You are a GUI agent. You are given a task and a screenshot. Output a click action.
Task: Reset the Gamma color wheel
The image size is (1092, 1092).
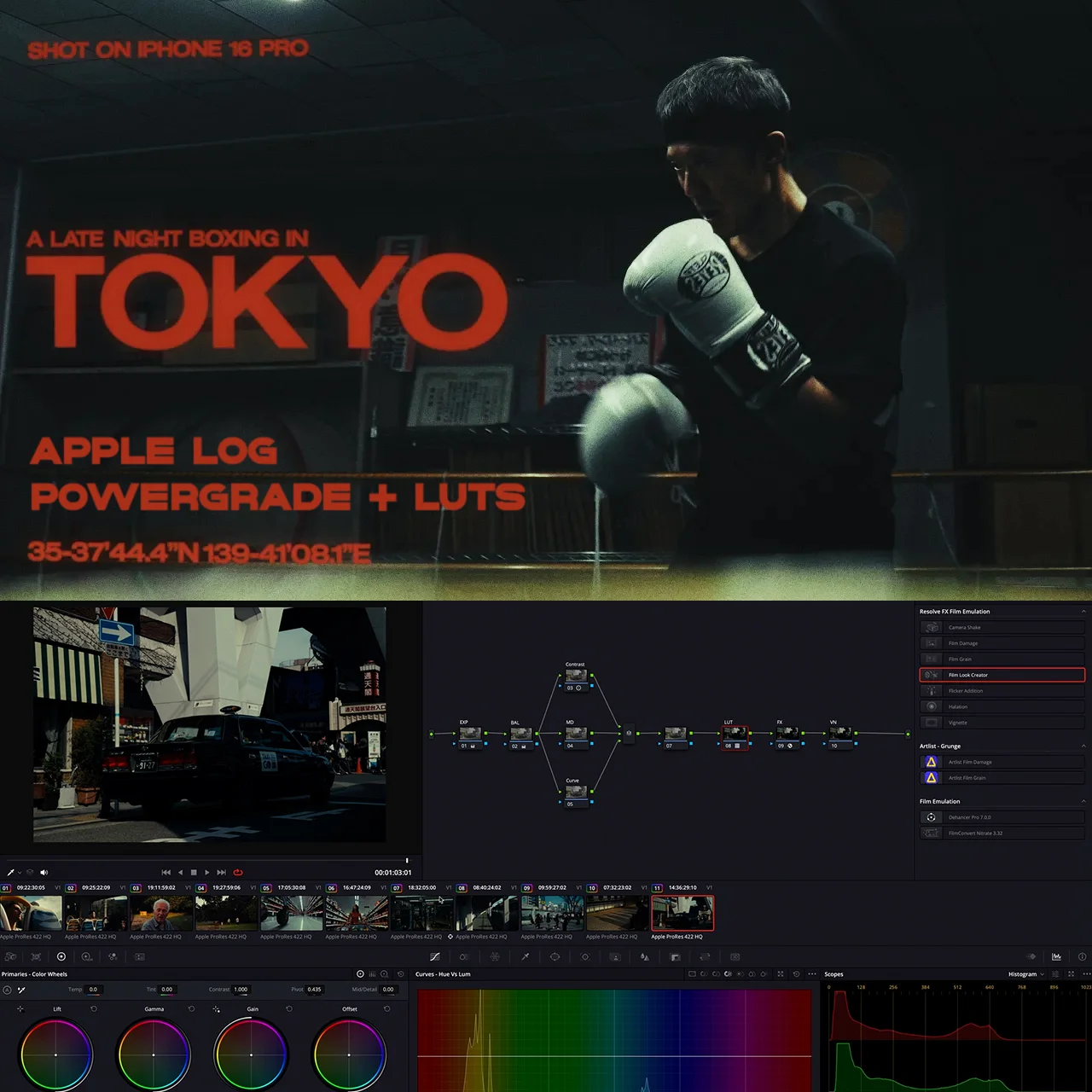coord(191,1008)
